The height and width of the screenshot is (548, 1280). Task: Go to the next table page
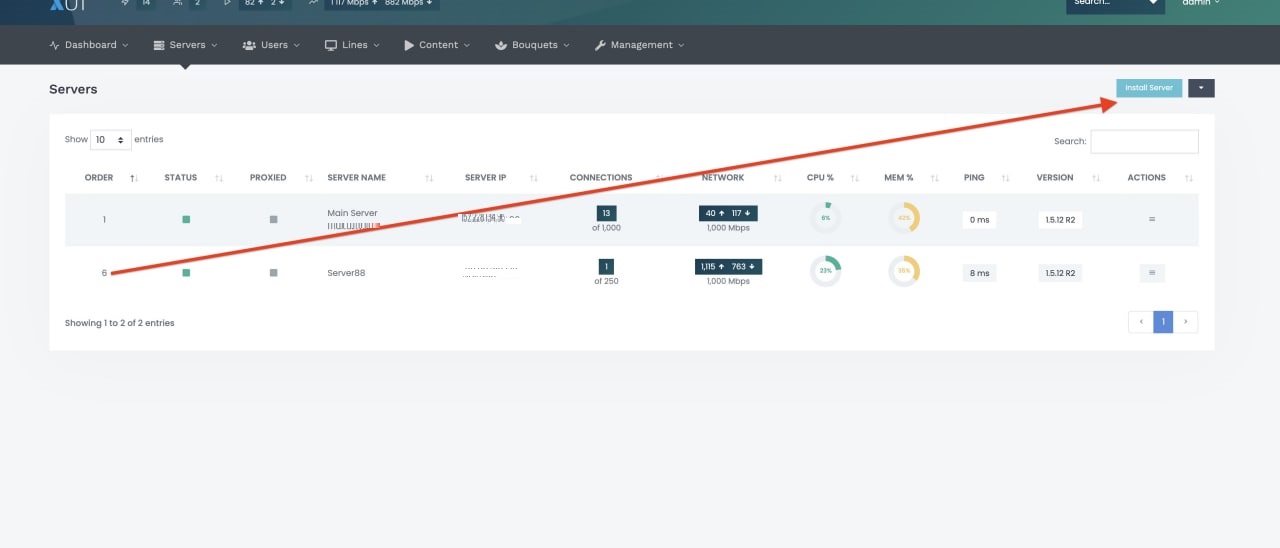(x=1186, y=322)
